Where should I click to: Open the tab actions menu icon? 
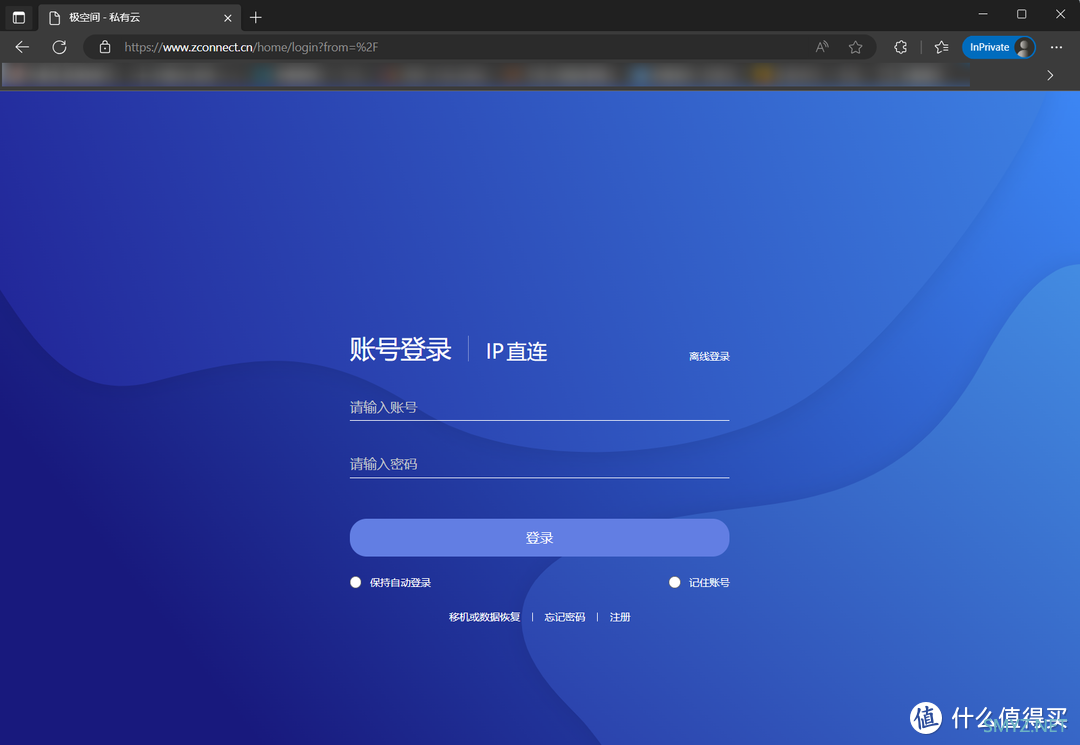pyautogui.click(x=19, y=17)
